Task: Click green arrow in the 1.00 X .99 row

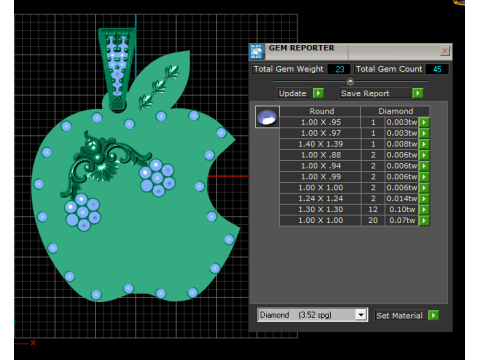Action: [424, 177]
